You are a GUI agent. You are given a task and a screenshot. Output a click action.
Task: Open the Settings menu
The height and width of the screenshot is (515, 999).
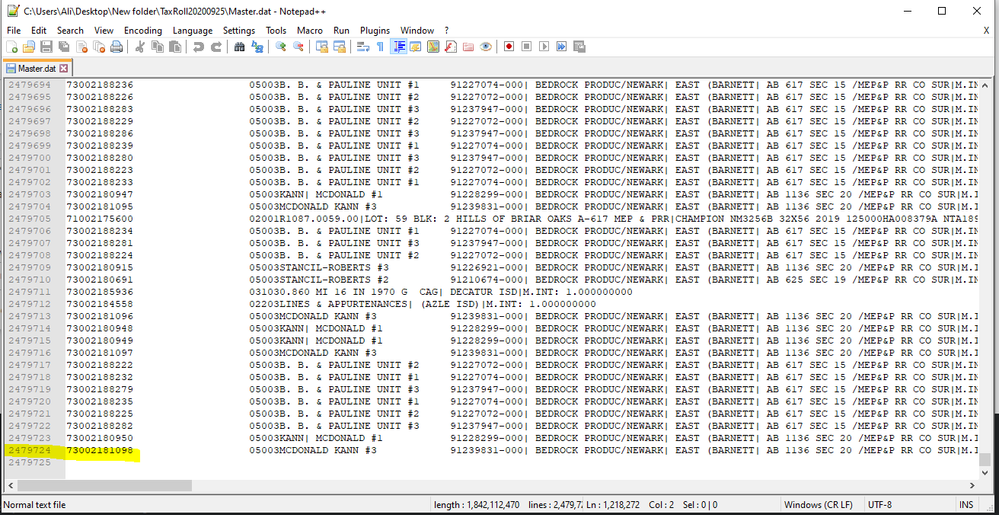coord(239,30)
